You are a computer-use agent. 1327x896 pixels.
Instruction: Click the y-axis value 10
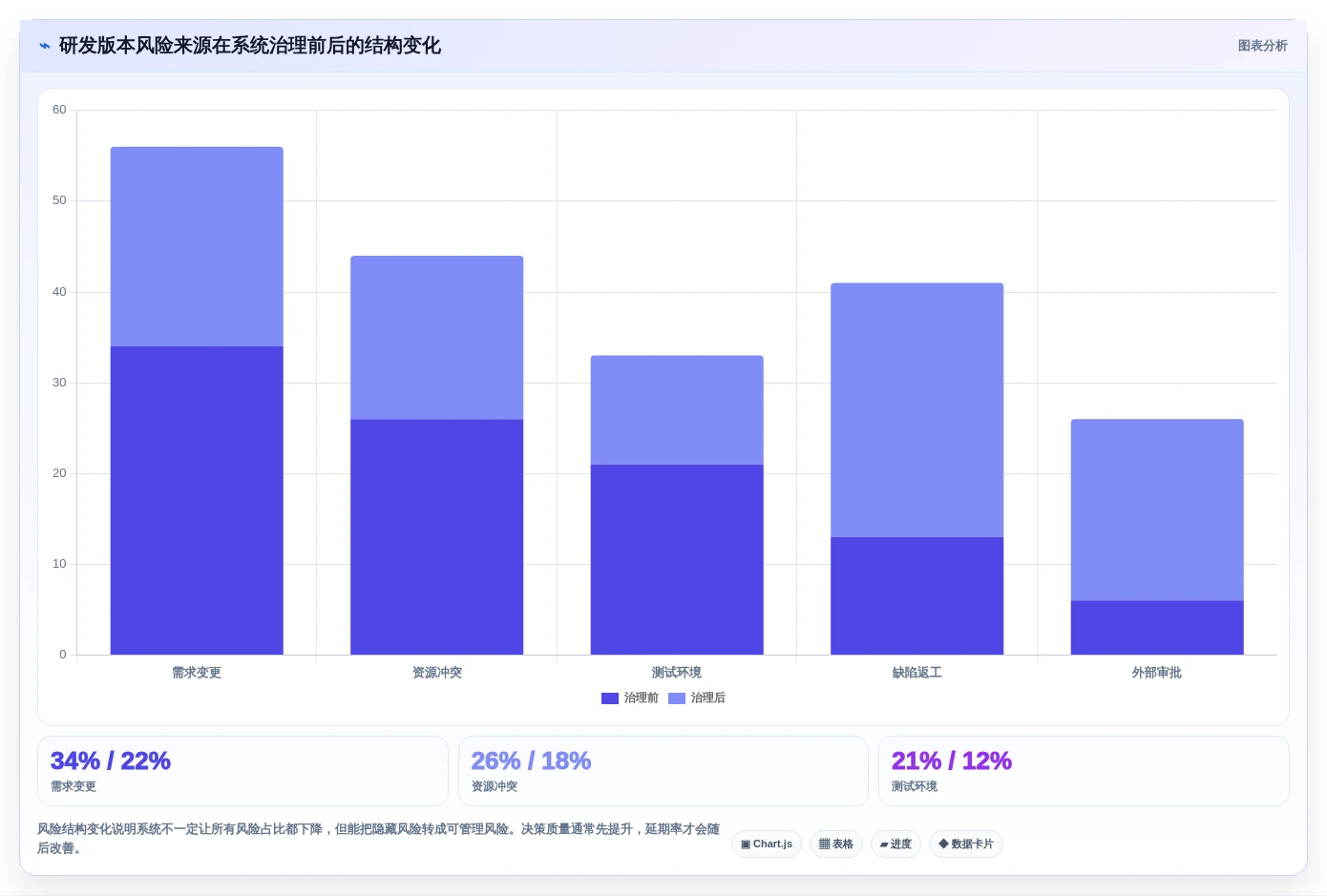[x=59, y=564]
